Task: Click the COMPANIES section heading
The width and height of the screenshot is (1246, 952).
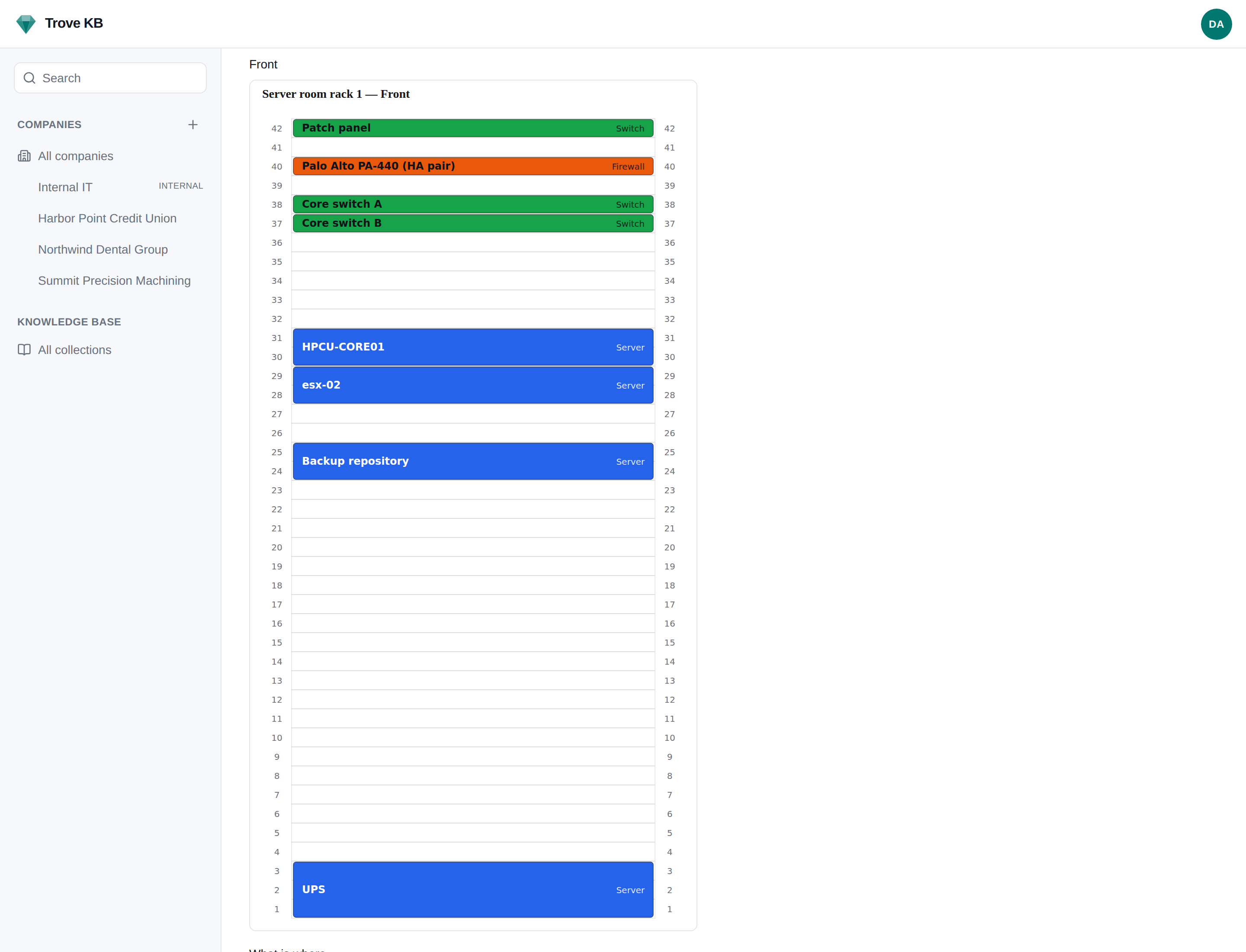Action: click(x=49, y=125)
